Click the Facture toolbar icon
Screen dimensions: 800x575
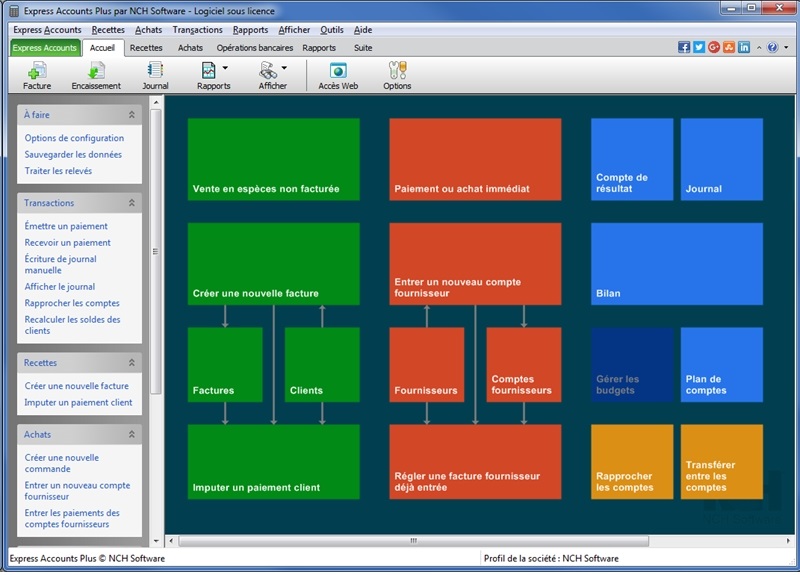pyautogui.click(x=37, y=76)
